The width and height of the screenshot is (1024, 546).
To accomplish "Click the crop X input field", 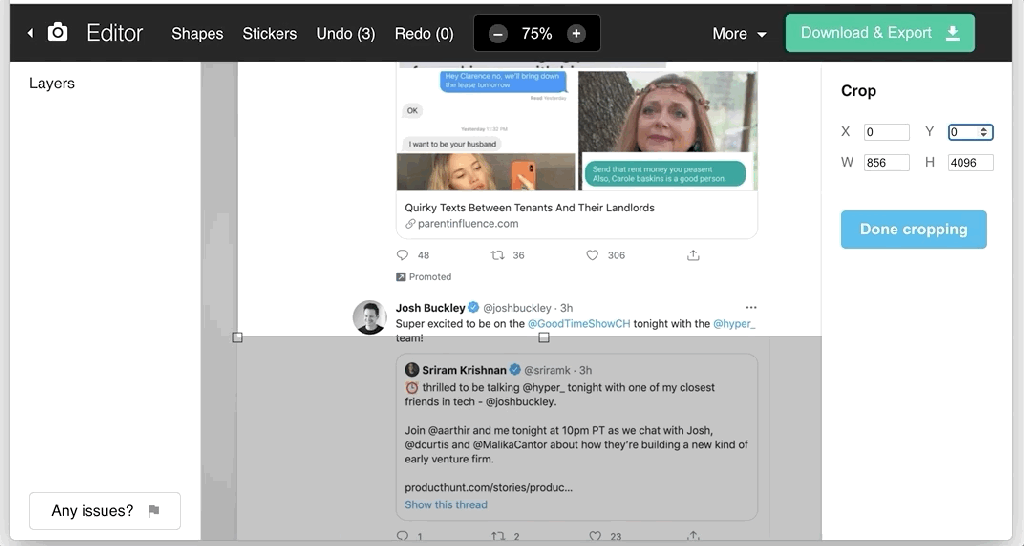I will [x=886, y=132].
